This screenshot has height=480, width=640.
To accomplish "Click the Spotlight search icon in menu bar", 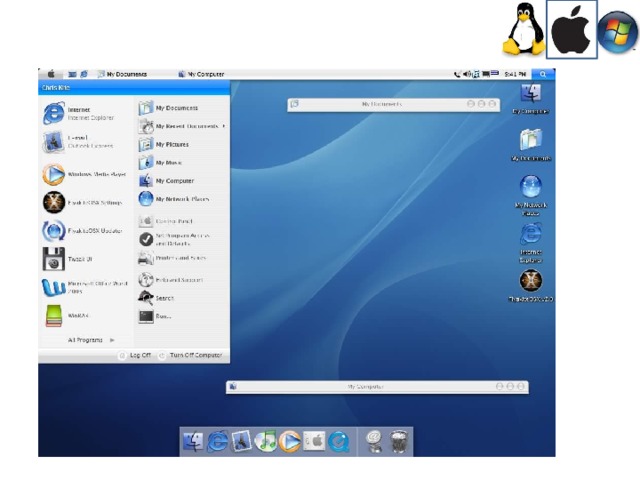I will click(x=543, y=74).
